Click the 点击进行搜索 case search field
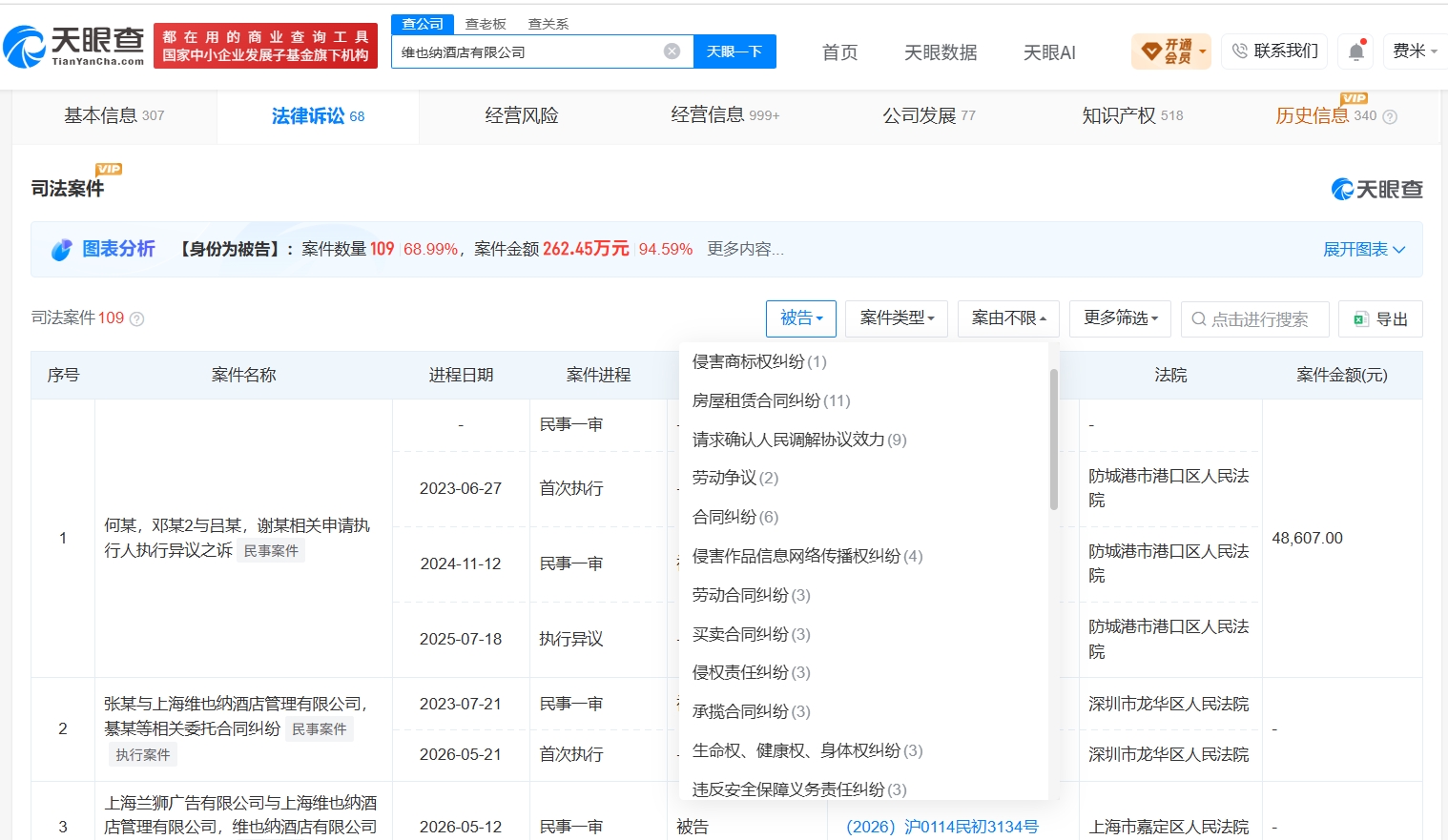Viewport: 1448px width, 840px height. pos(1254,318)
